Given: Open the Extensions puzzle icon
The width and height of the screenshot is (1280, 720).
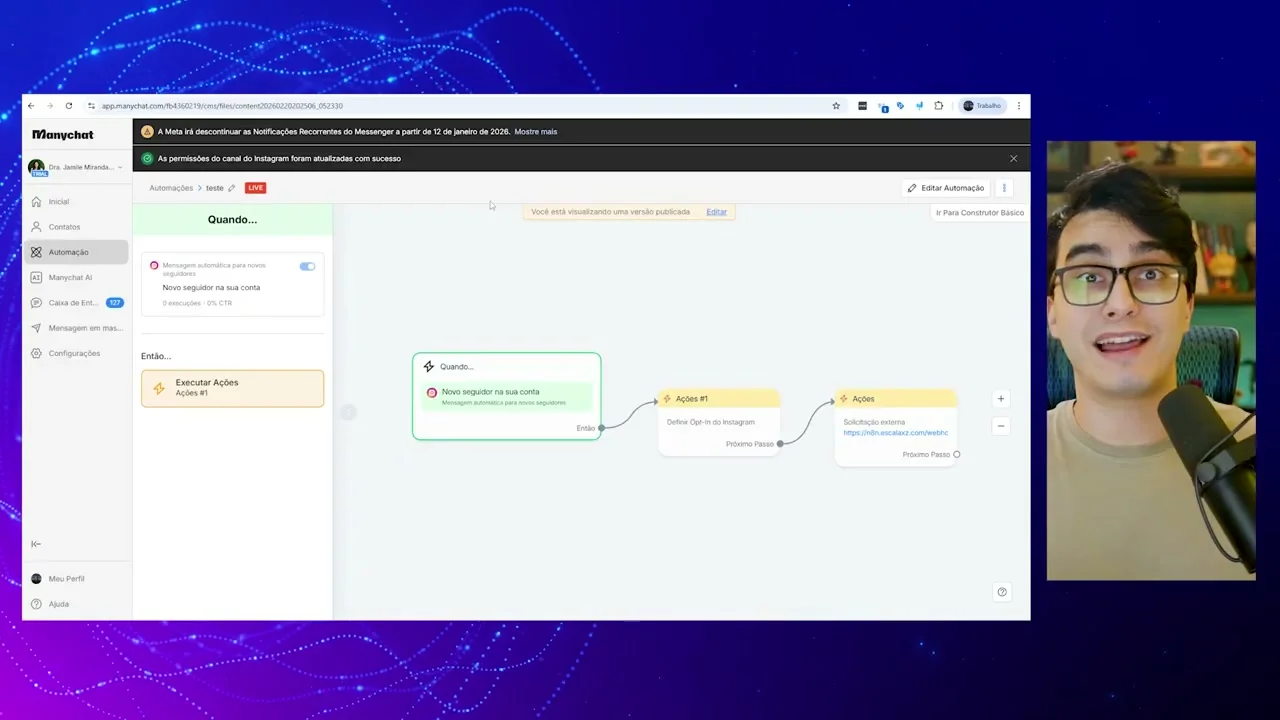Looking at the screenshot, I should click(x=938, y=106).
